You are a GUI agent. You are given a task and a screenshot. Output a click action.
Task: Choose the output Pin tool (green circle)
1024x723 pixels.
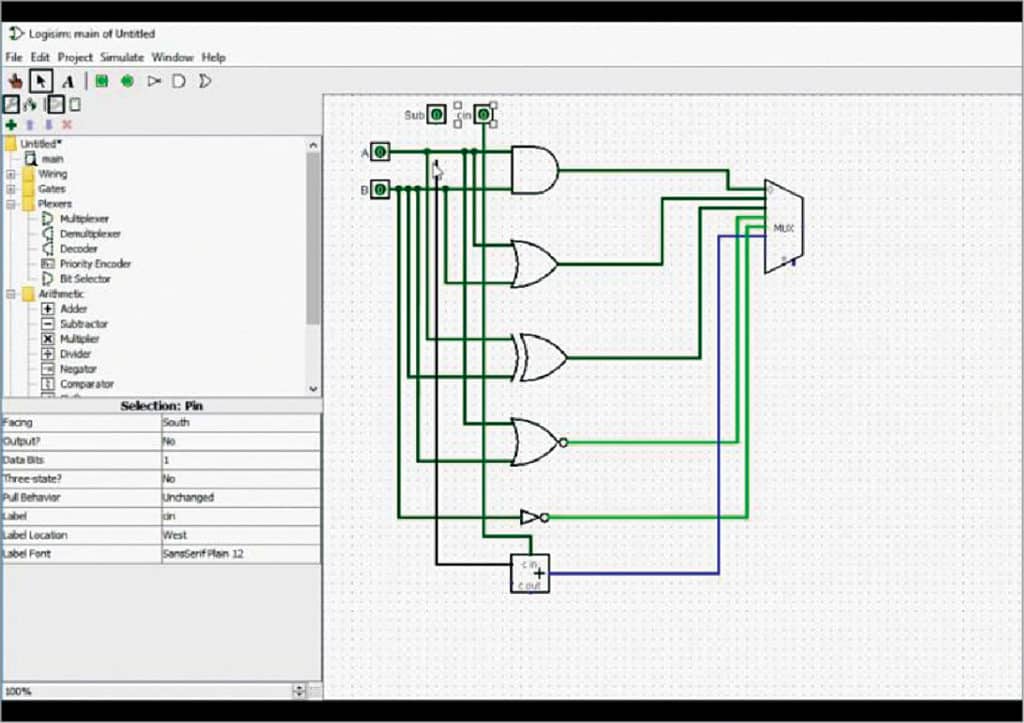(127, 80)
